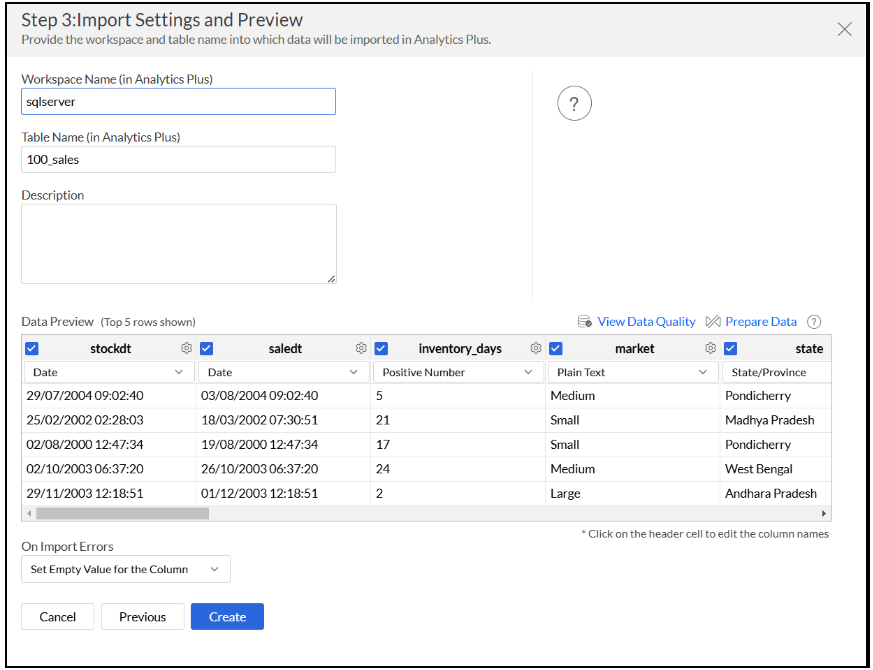This screenshot has height=670, width=873.
Task: Click the View Data Quality database icon
Action: tap(585, 322)
